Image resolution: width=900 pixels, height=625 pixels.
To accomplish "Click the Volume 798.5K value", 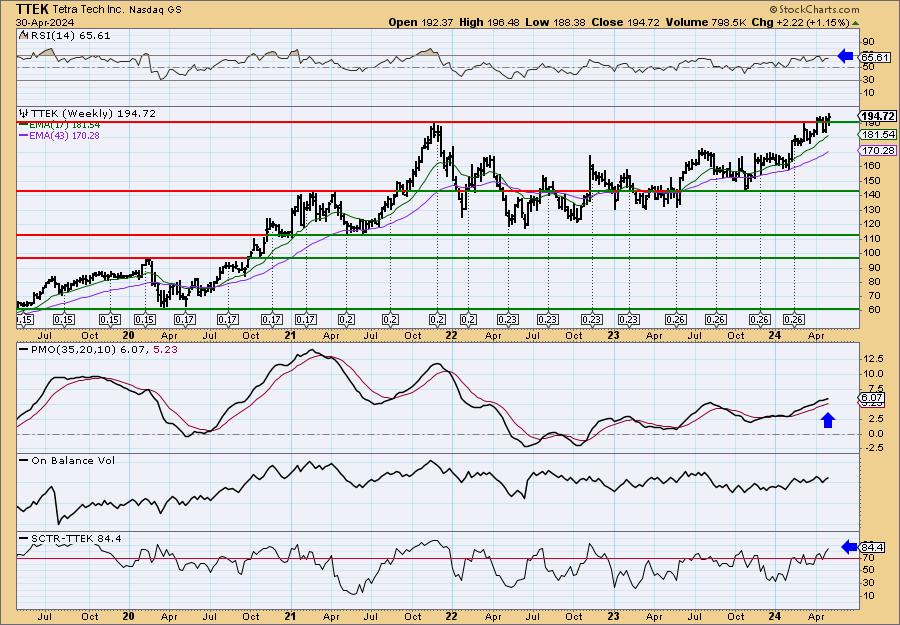I will [707, 22].
